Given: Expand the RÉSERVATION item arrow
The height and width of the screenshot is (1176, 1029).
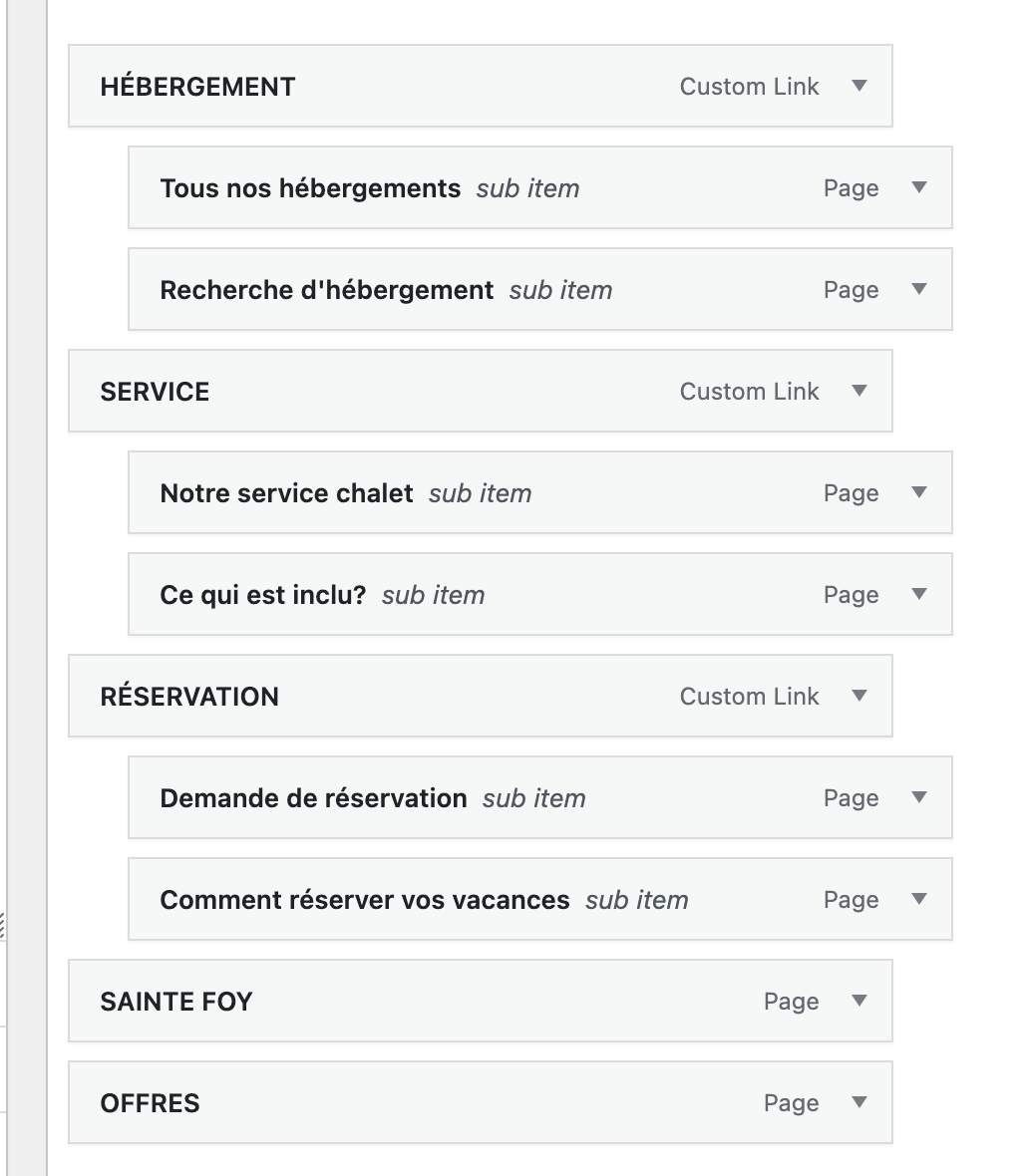Looking at the screenshot, I should pyautogui.click(x=859, y=696).
